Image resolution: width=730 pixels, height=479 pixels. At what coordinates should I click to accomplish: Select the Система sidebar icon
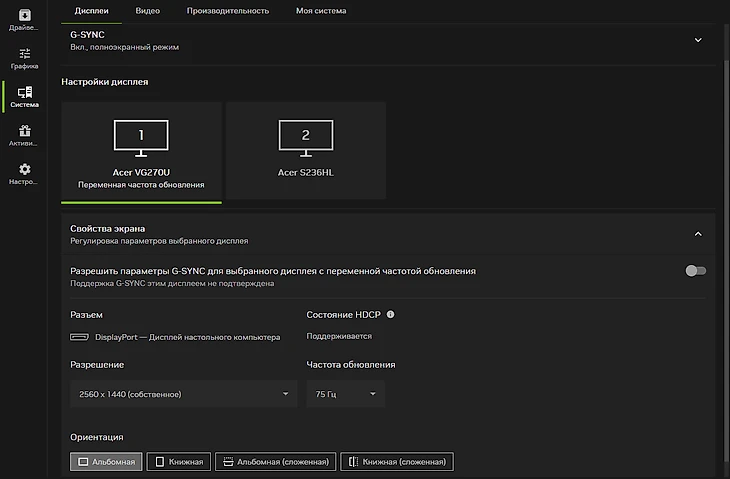point(24,97)
